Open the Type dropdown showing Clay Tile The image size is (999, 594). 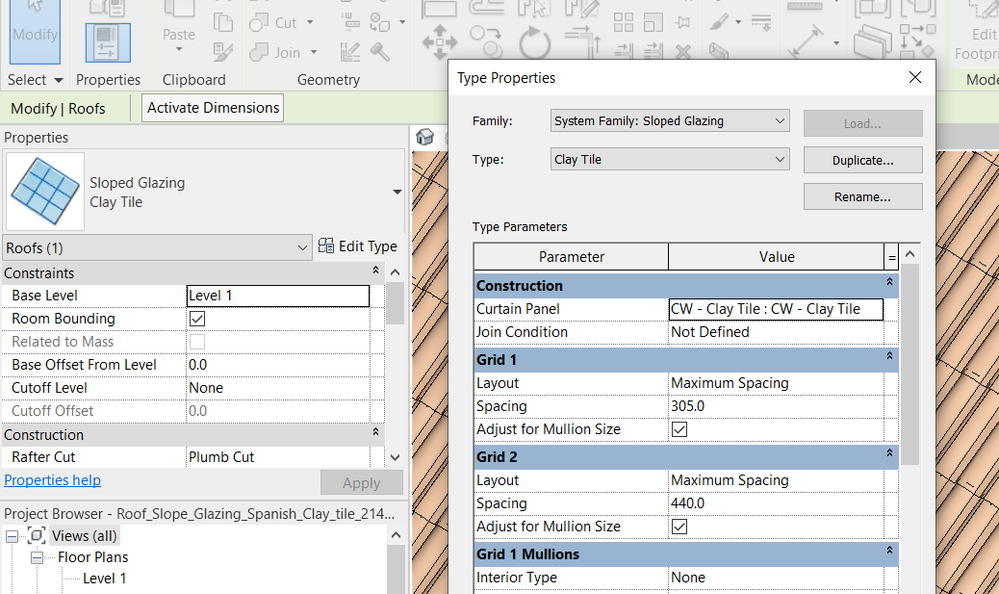[x=670, y=159]
